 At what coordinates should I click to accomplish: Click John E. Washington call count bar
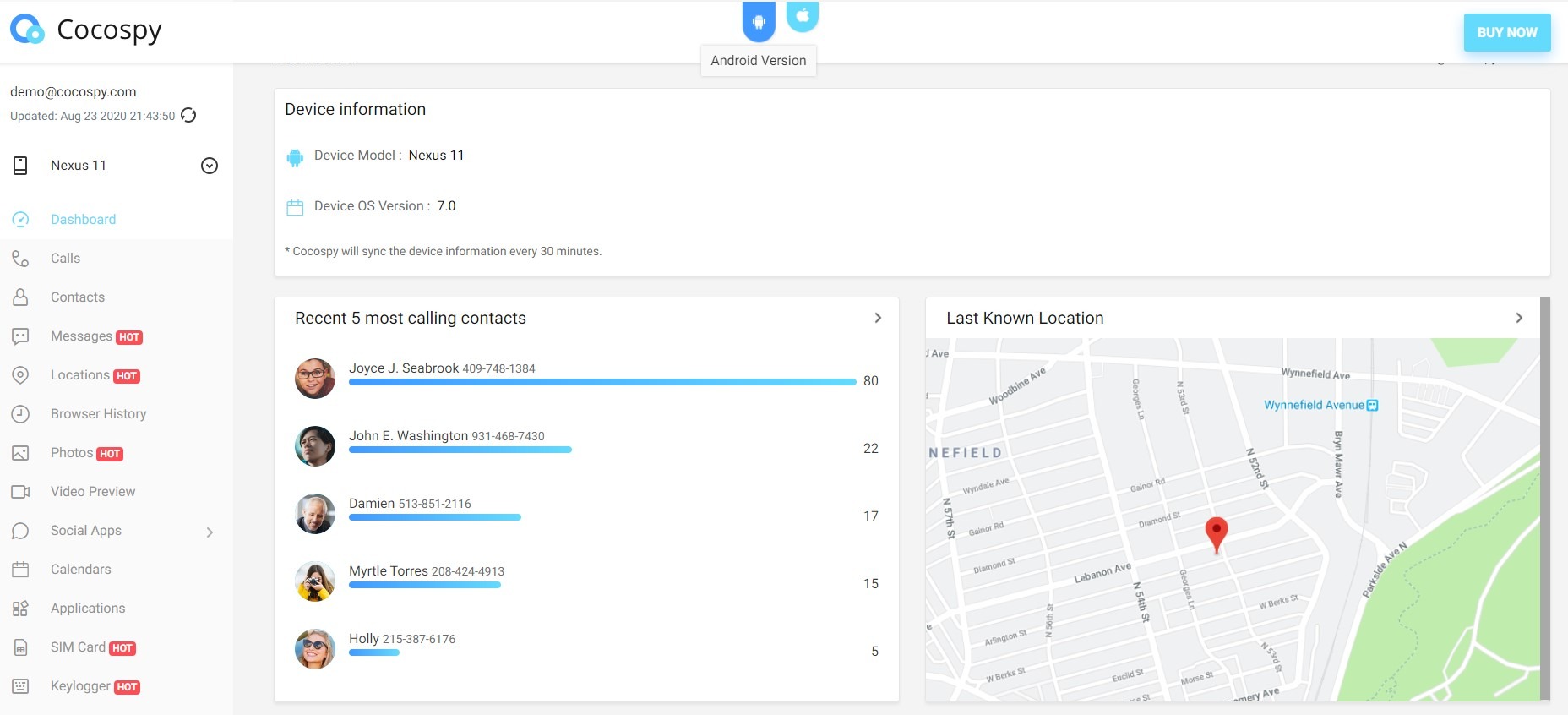pos(460,450)
